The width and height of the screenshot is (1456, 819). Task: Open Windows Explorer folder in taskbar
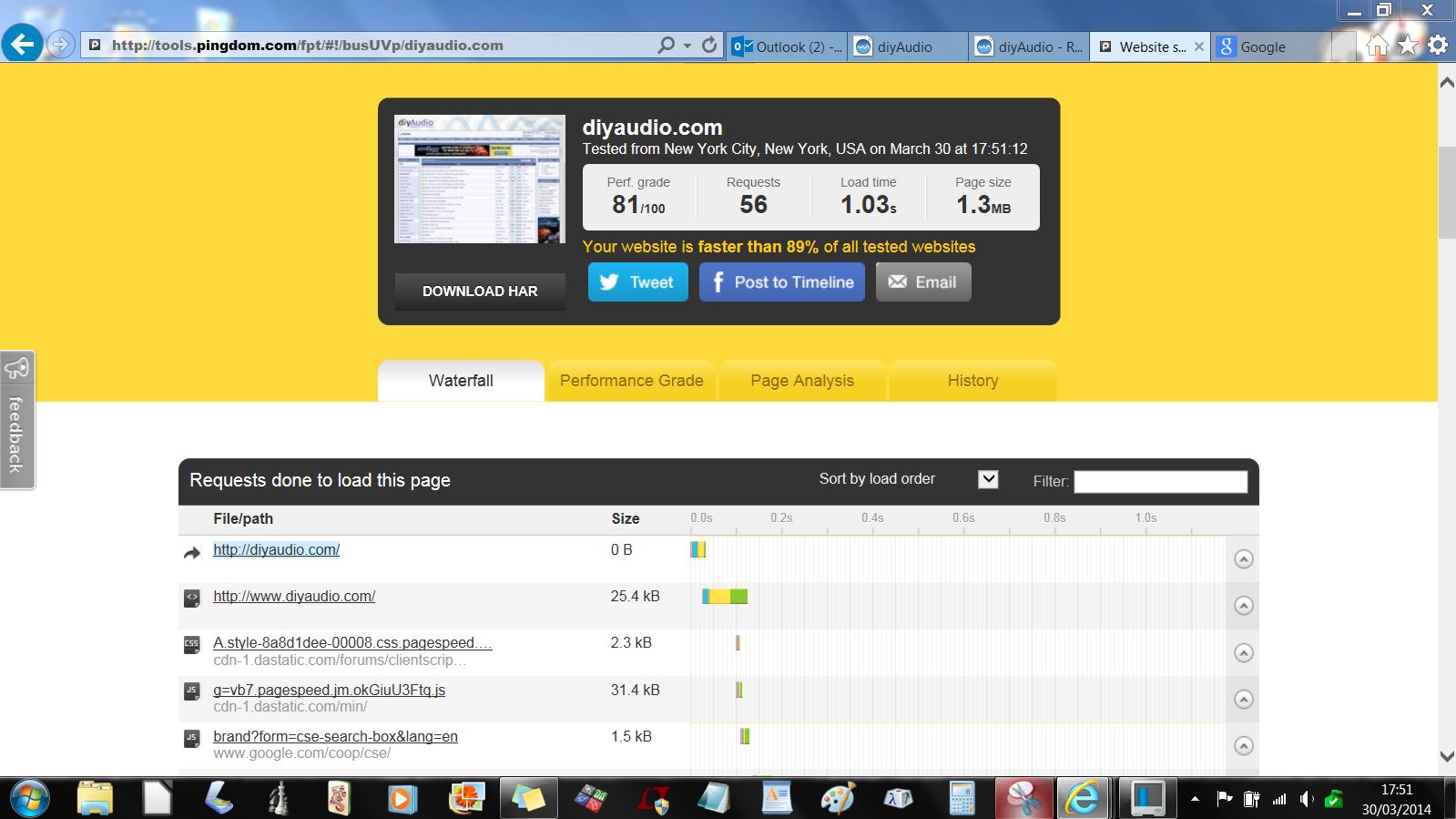pyautogui.click(x=95, y=799)
